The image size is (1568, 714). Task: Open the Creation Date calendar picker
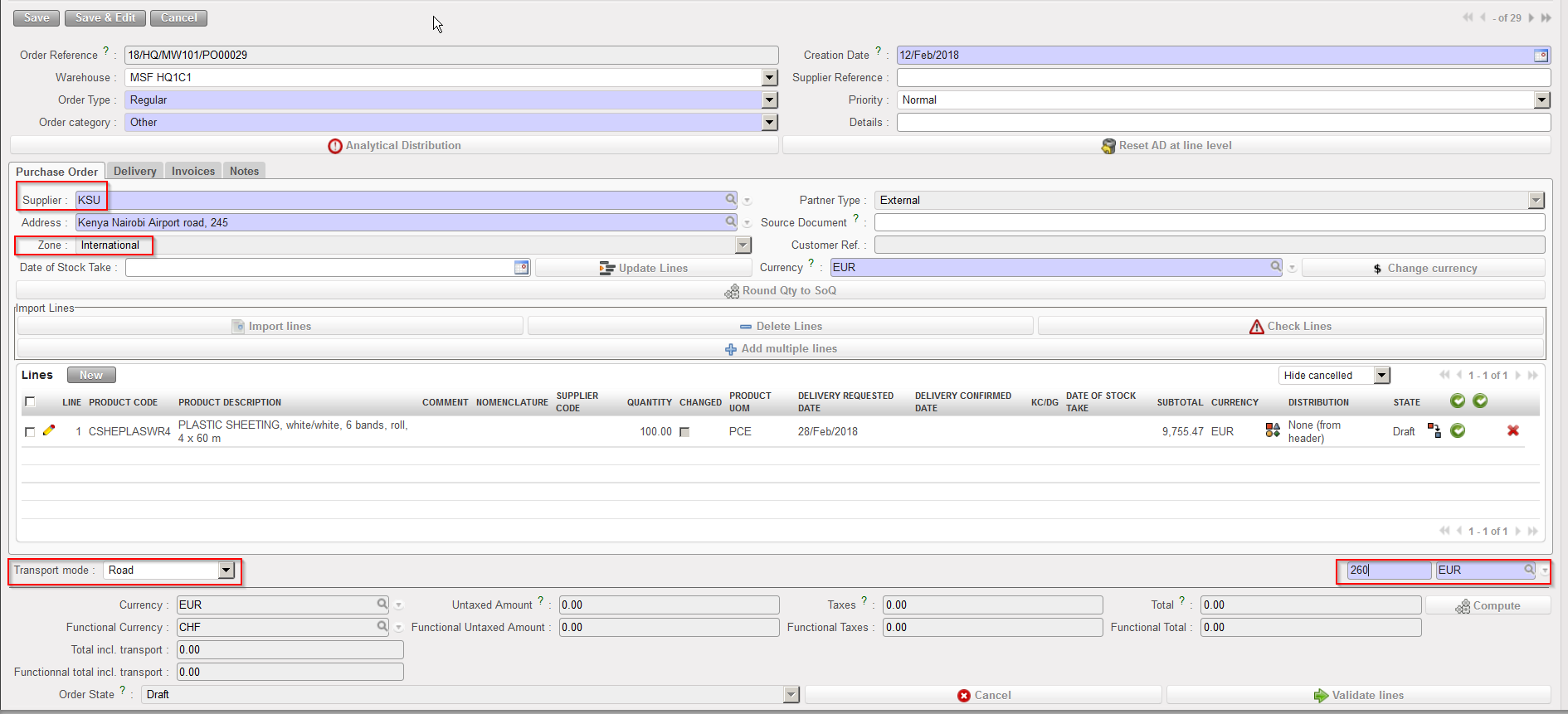pyautogui.click(x=1541, y=56)
